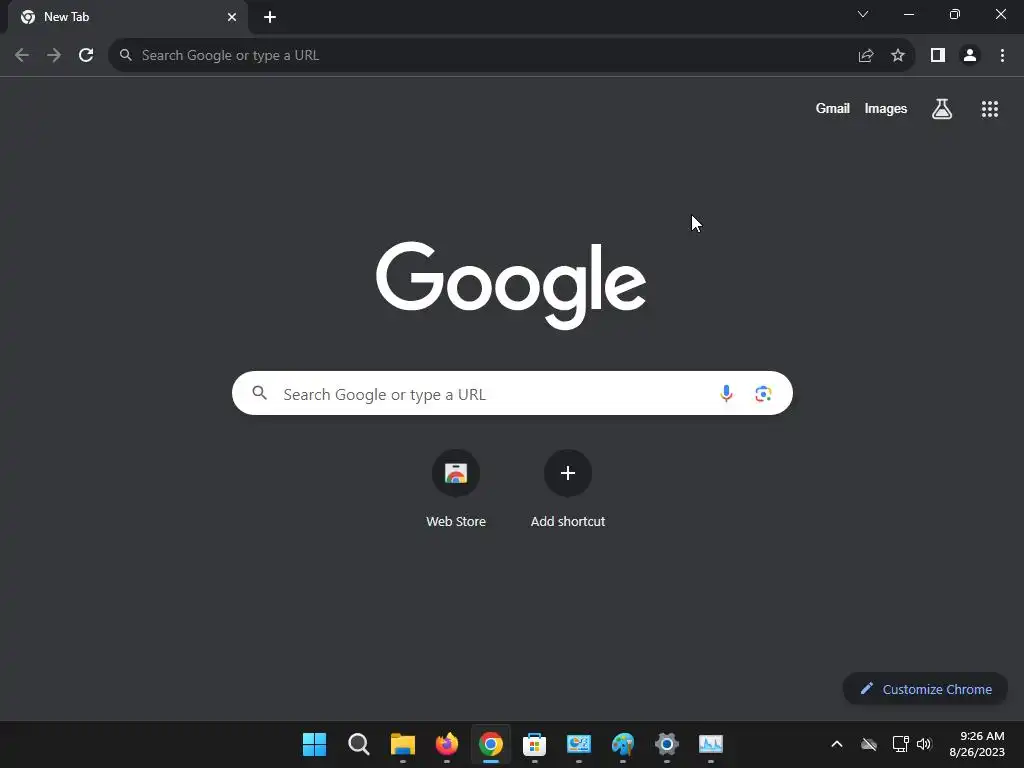Open a new tab with plus button
This screenshot has height=768, width=1024.
(270, 17)
